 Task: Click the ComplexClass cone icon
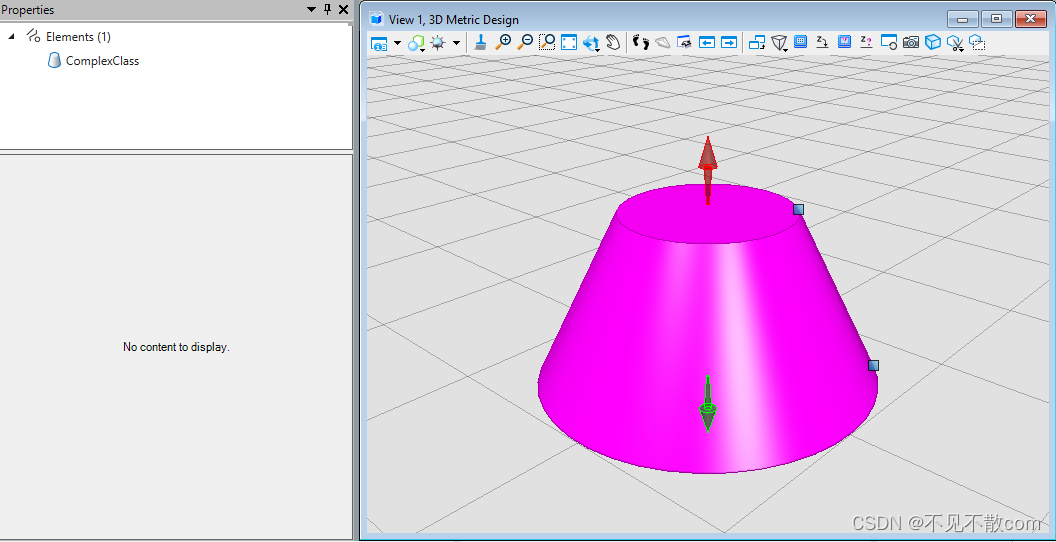55,61
